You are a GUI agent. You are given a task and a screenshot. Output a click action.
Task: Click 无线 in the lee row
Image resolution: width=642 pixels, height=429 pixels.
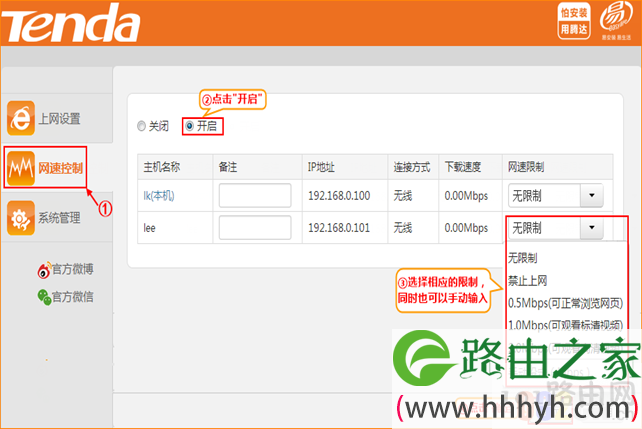click(x=403, y=228)
